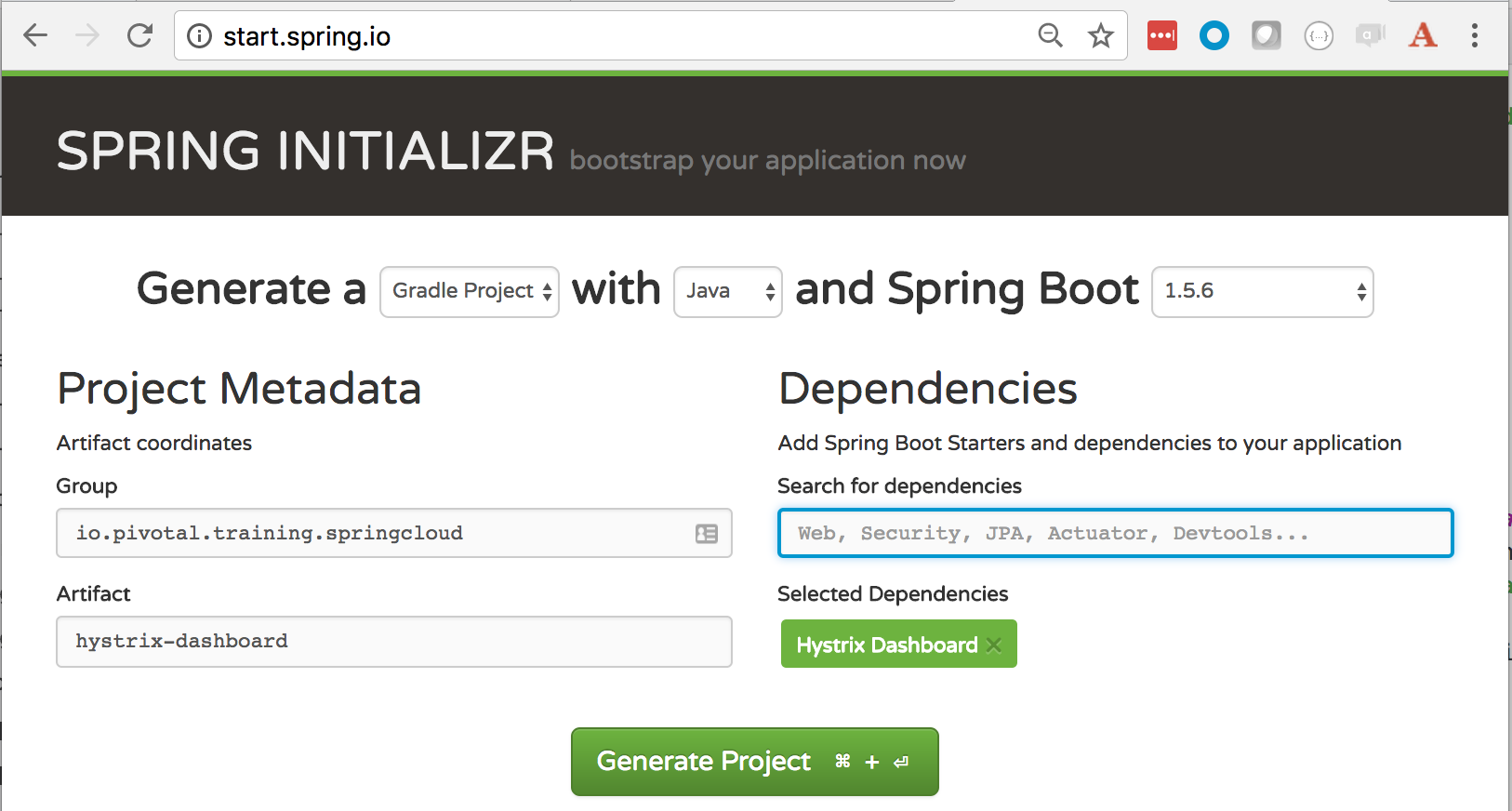Open the blue circle extension icon

[x=1214, y=36]
